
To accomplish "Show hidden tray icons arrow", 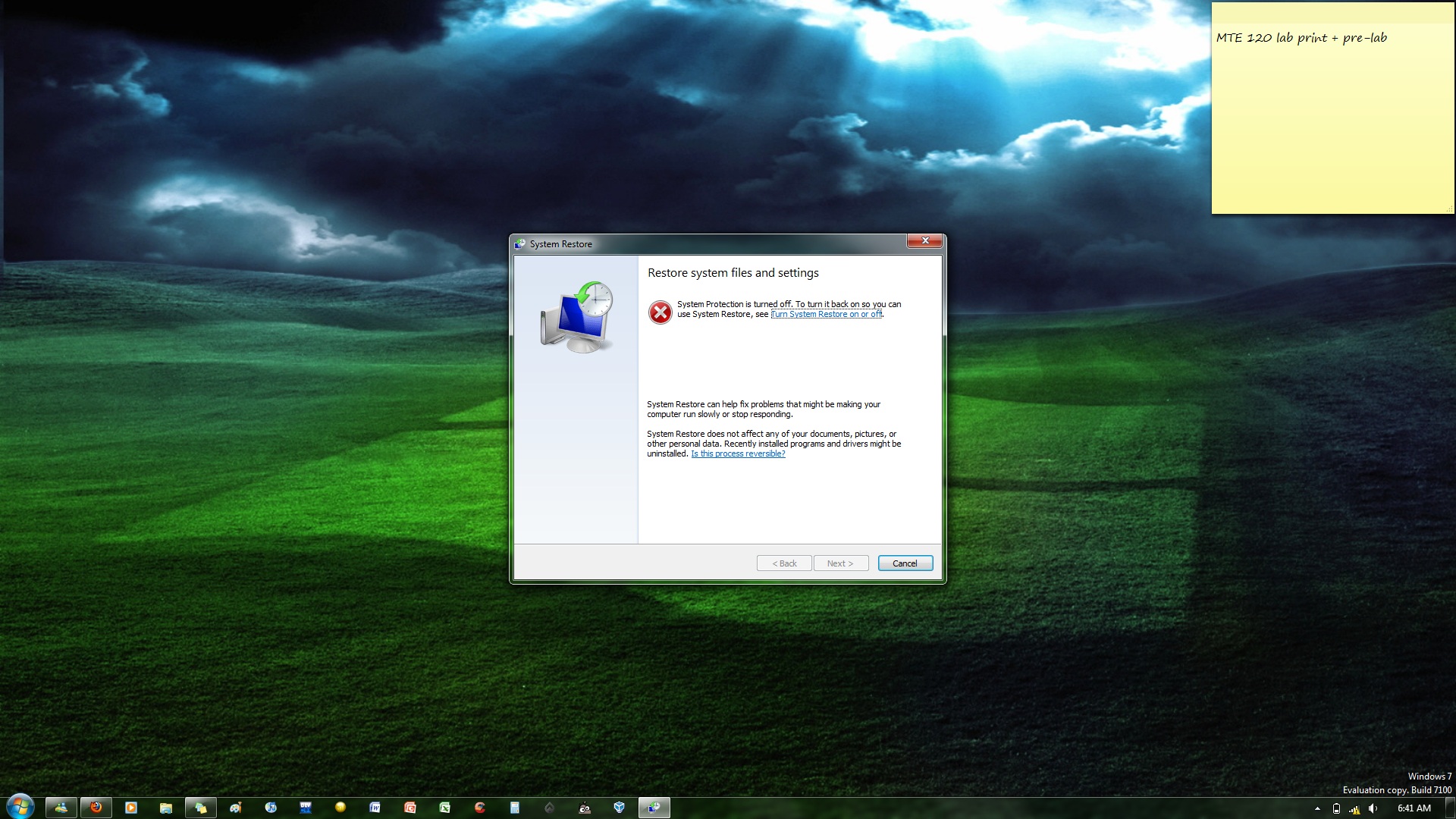I will pos(1317,808).
